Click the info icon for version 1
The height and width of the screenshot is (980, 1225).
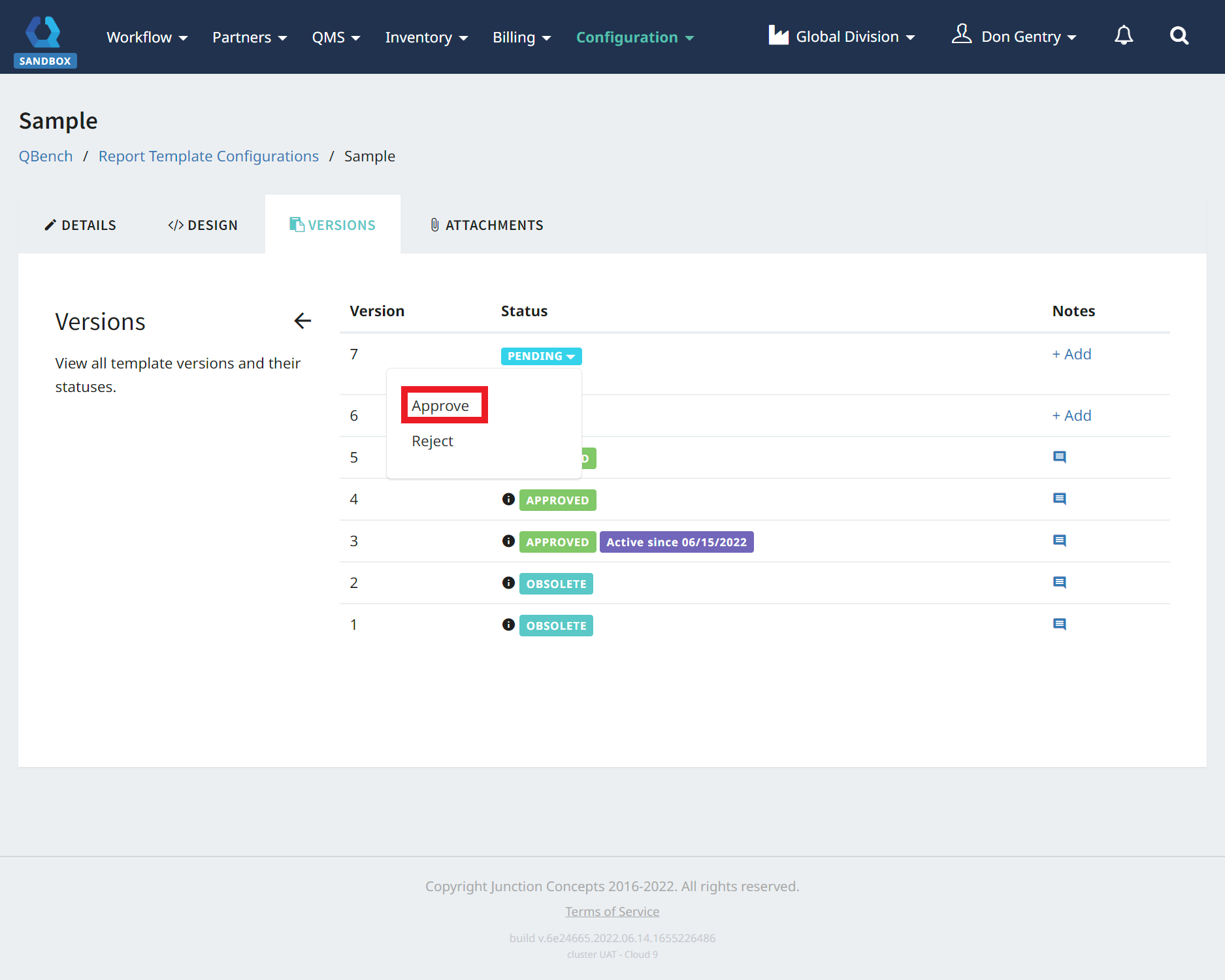click(x=508, y=625)
